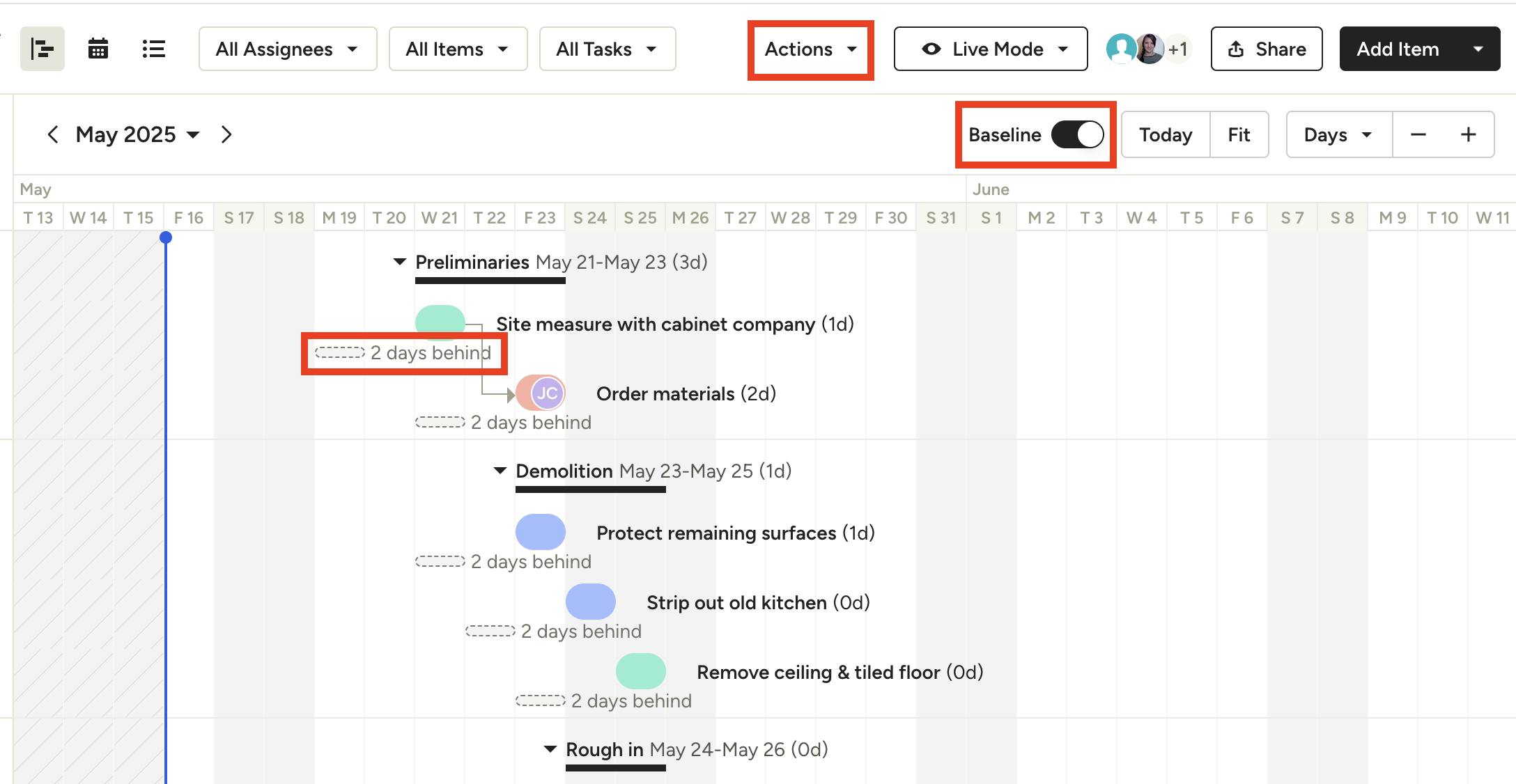
Task: Collapse the Preliminaries group
Action: pos(399,262)
